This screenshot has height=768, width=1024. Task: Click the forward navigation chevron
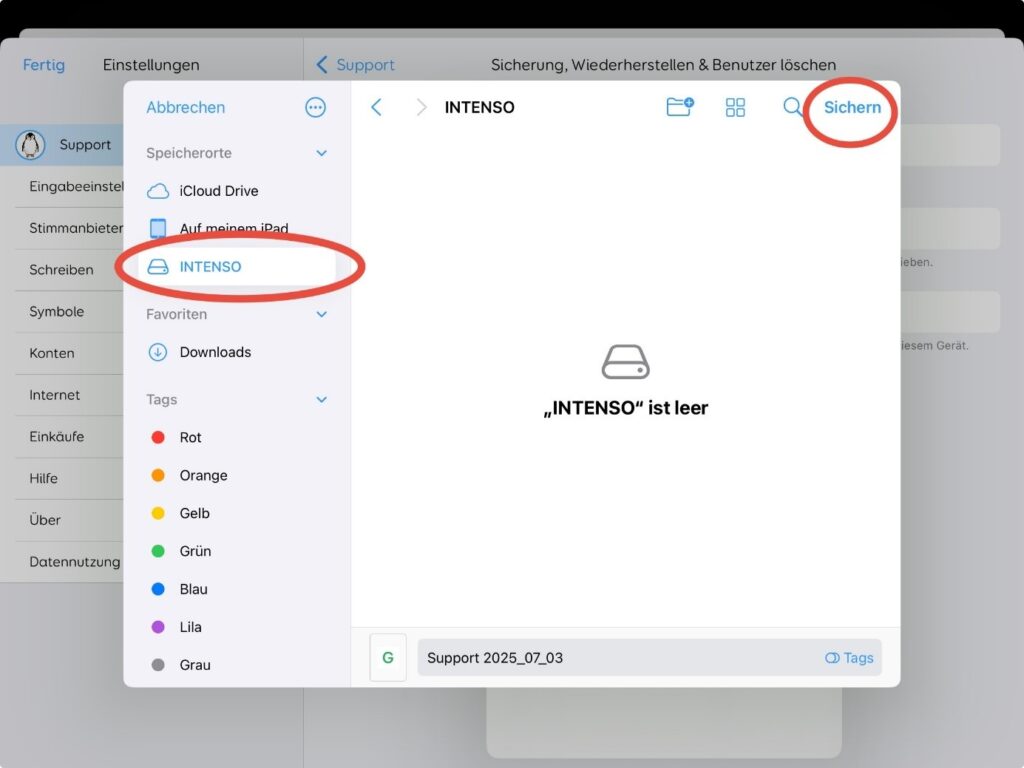click(421, 107)
